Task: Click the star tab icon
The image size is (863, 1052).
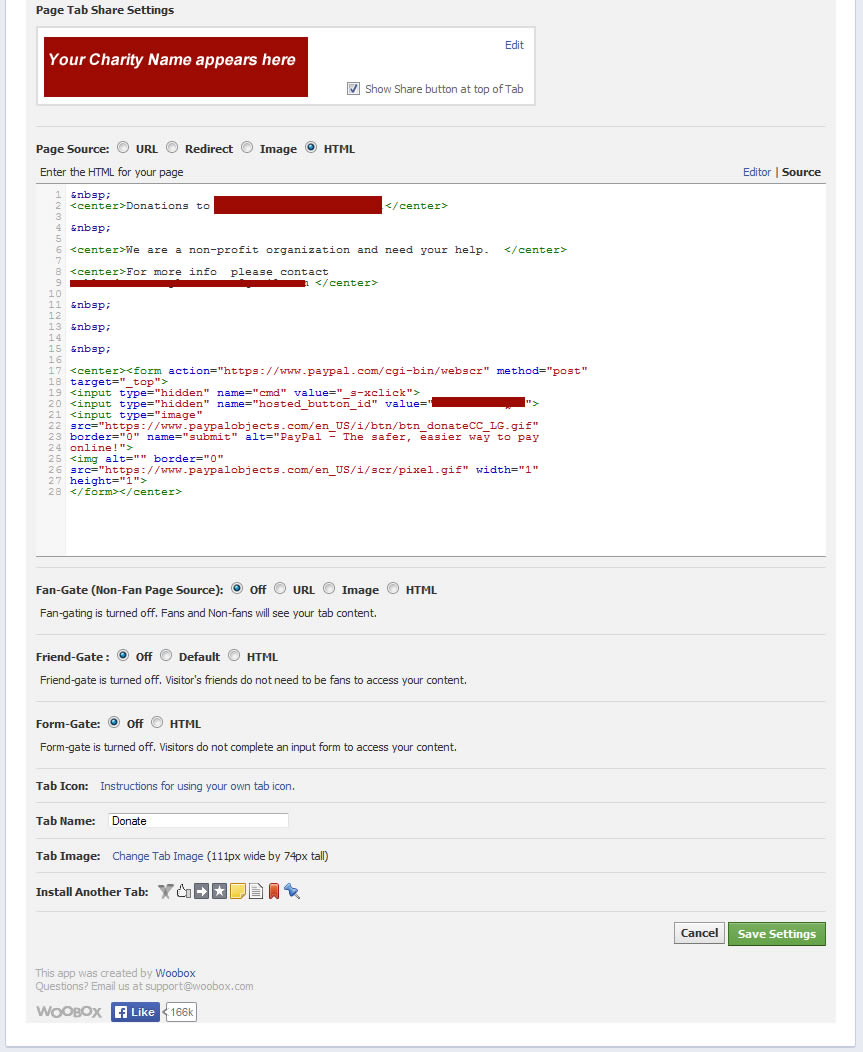Action: [x=219, y=891]
